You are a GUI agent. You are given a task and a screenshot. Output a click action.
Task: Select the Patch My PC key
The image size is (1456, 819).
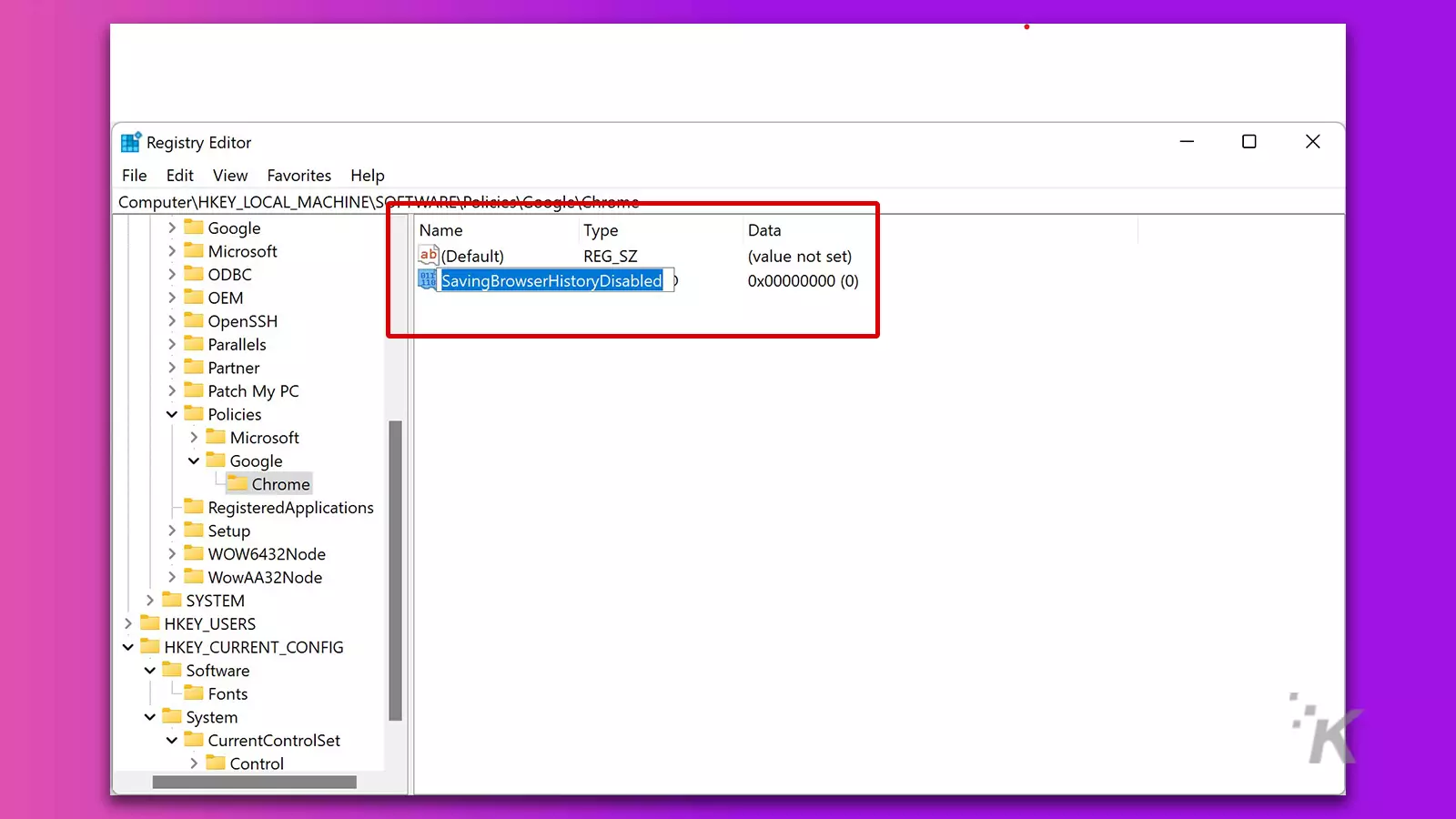(x=253, y=391)
